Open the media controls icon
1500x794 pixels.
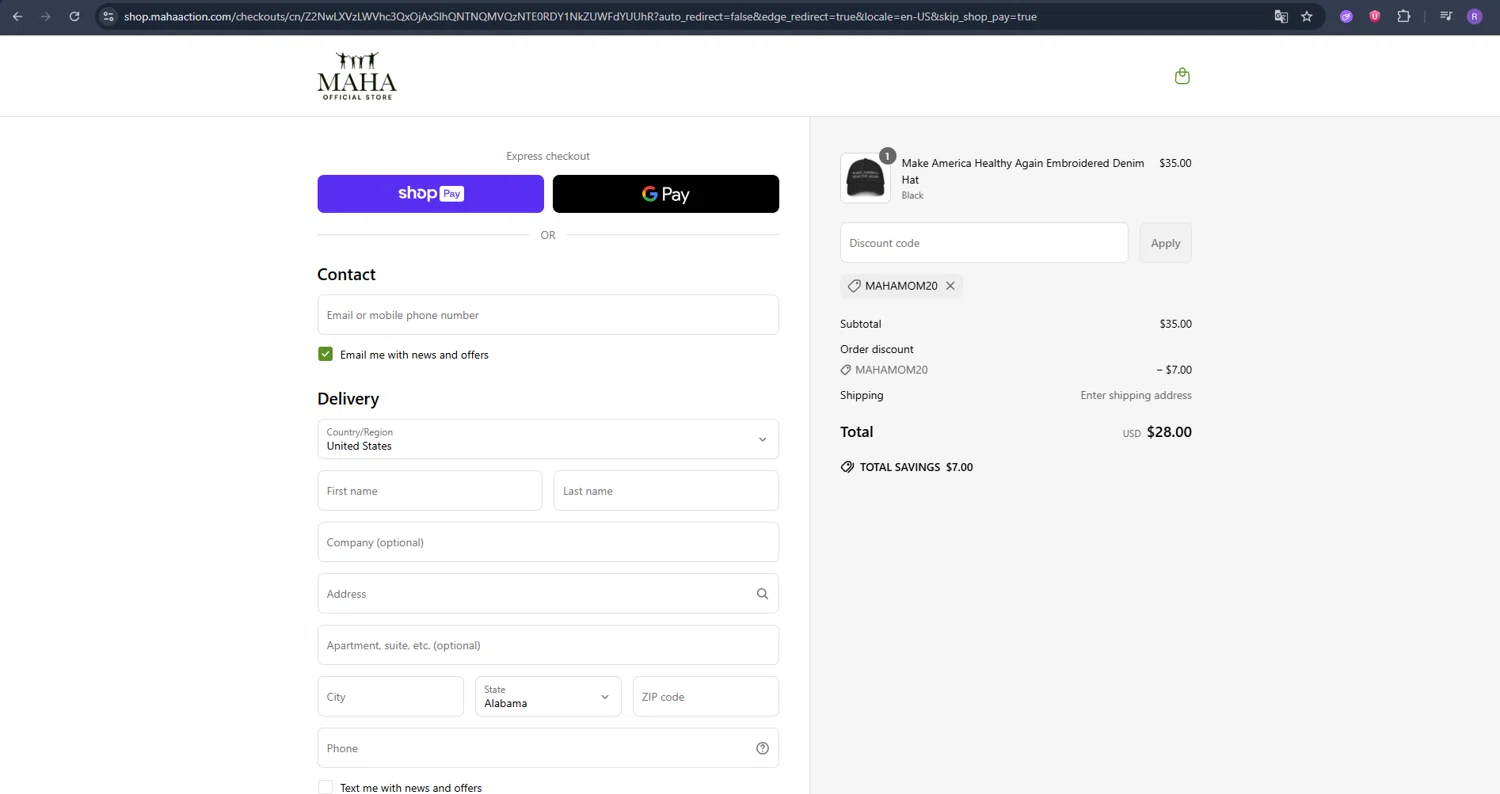click(1446, 16)
